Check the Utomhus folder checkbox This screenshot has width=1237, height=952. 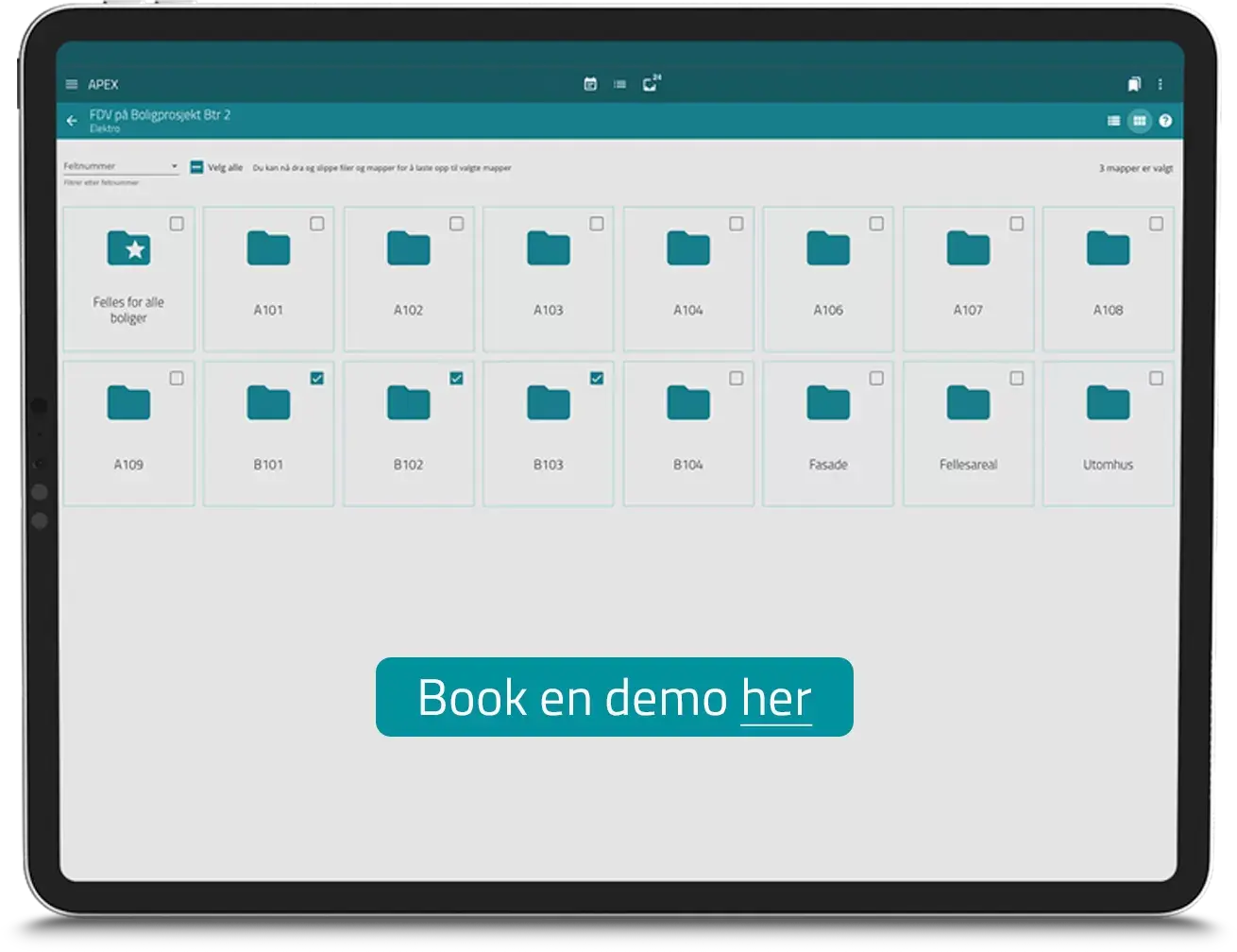pyautogui.click(x=1156, y=378)
